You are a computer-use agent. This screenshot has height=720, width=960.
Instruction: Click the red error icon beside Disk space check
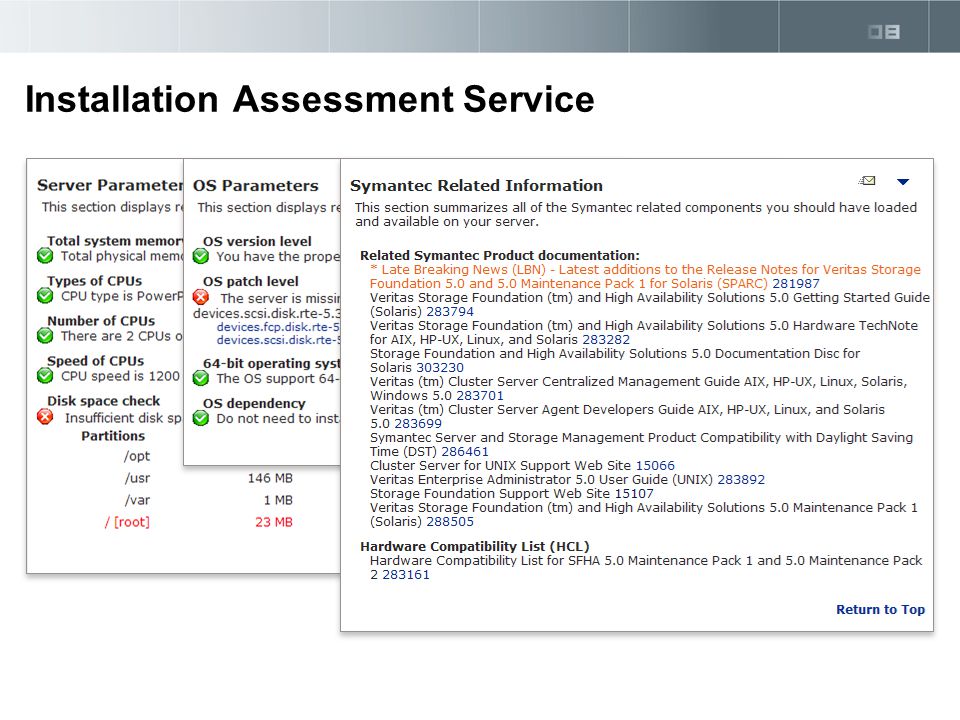click(45, 417)
